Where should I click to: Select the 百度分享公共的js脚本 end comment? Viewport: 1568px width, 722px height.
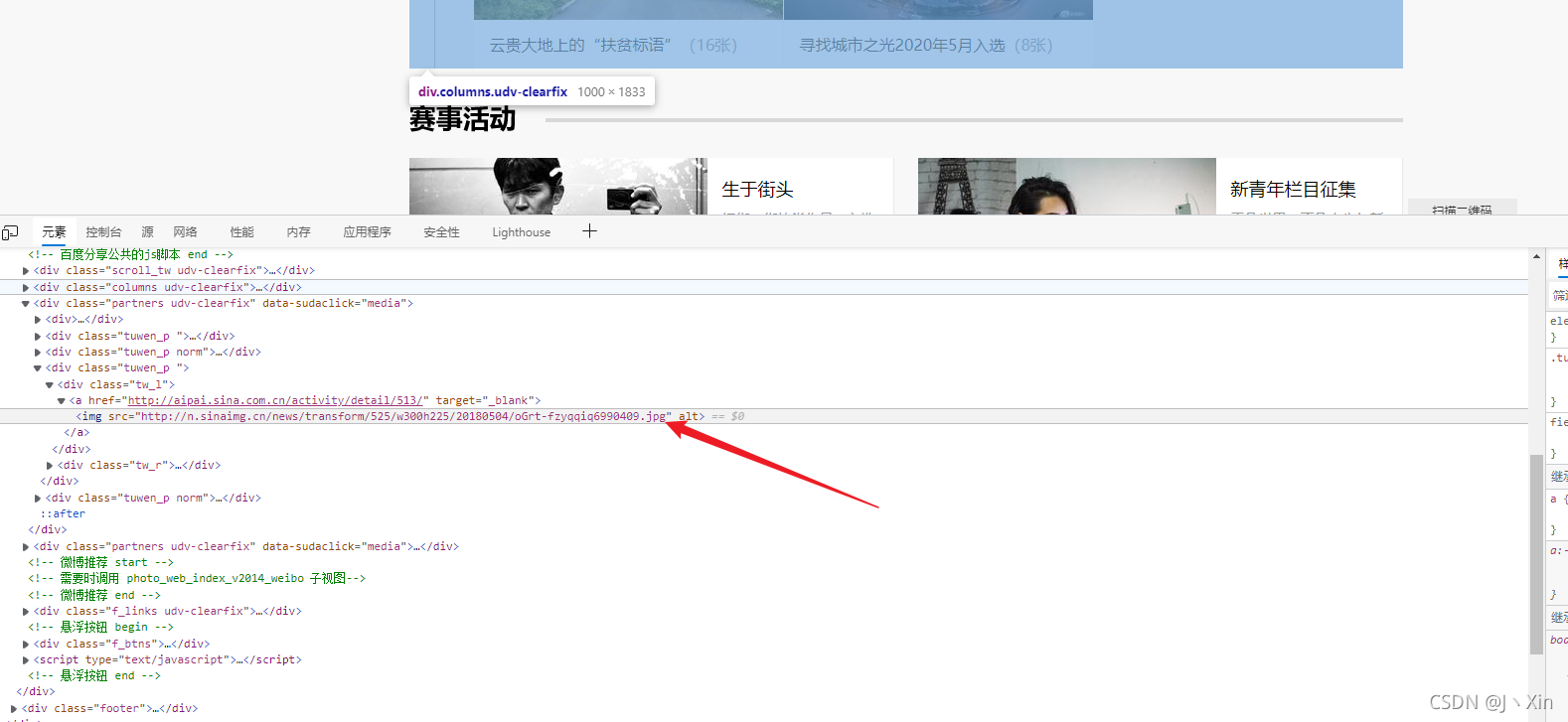point(130,254)
